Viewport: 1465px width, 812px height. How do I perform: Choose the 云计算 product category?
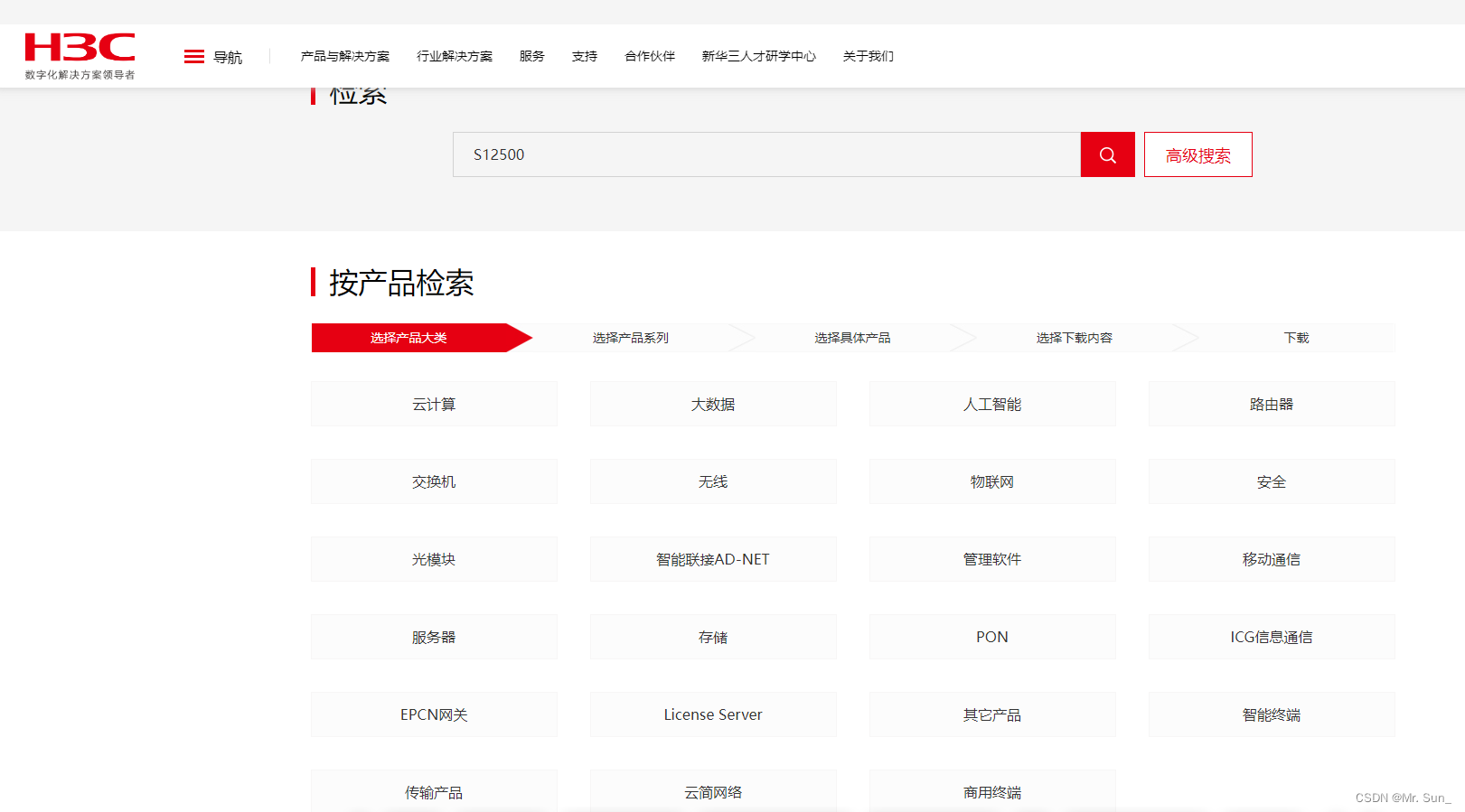pyautogui.click(x=434, y=404)
